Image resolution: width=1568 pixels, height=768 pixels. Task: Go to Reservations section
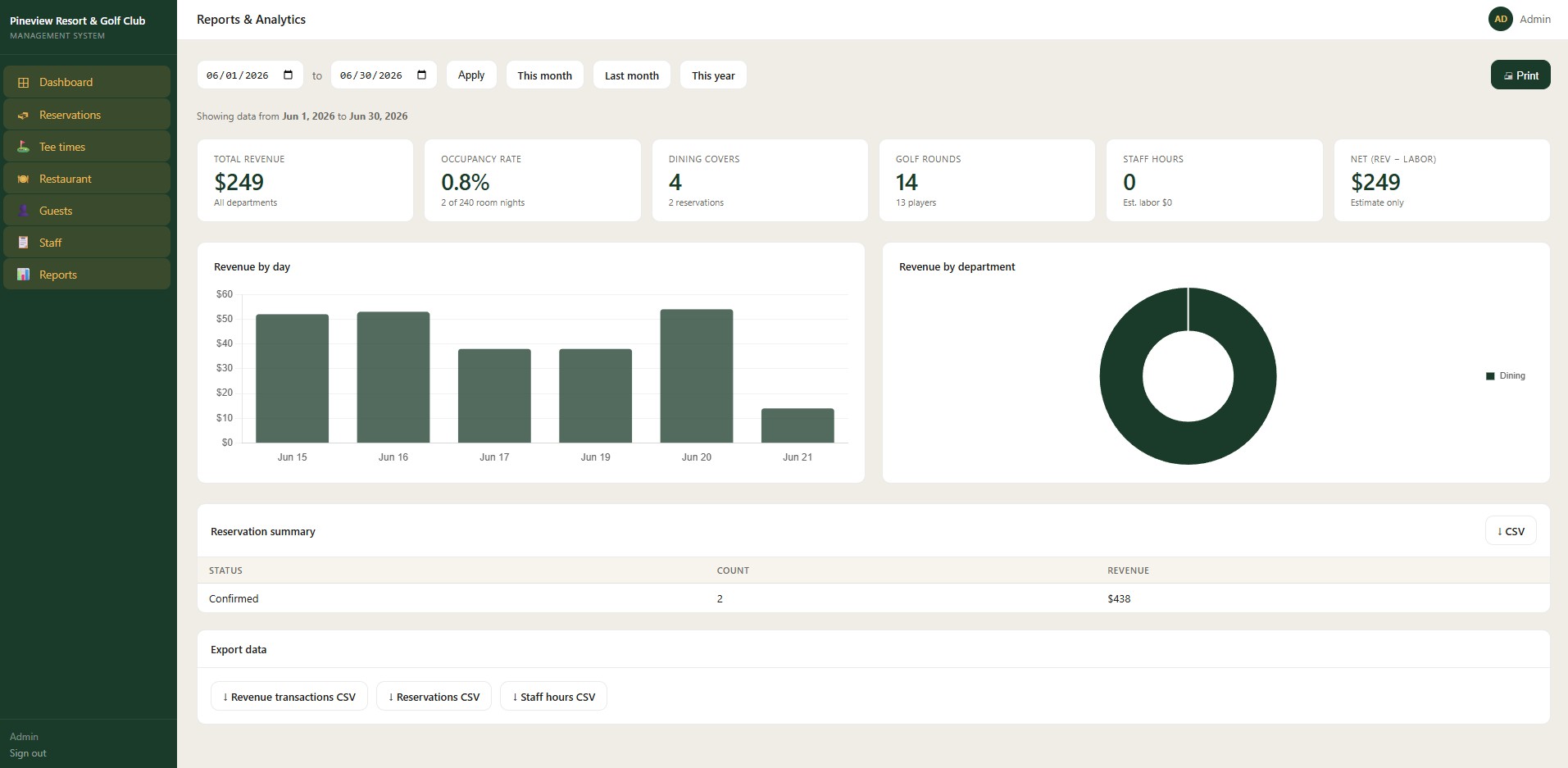click(x=87, y=115)
